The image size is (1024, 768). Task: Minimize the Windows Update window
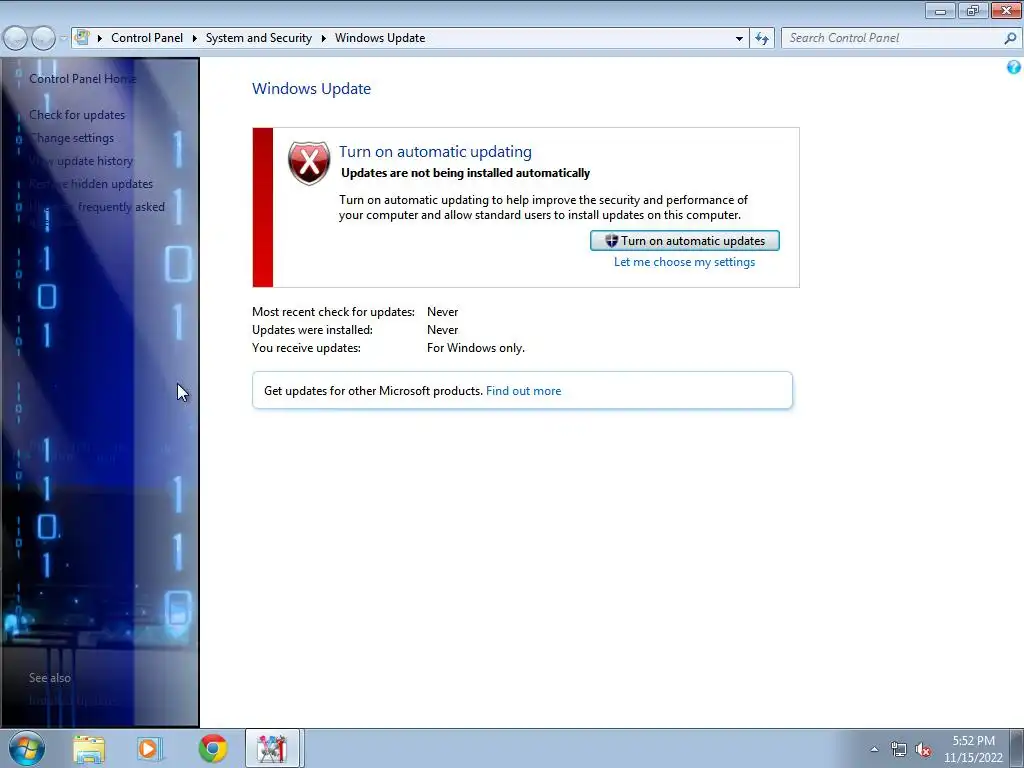tap(940, 10)
